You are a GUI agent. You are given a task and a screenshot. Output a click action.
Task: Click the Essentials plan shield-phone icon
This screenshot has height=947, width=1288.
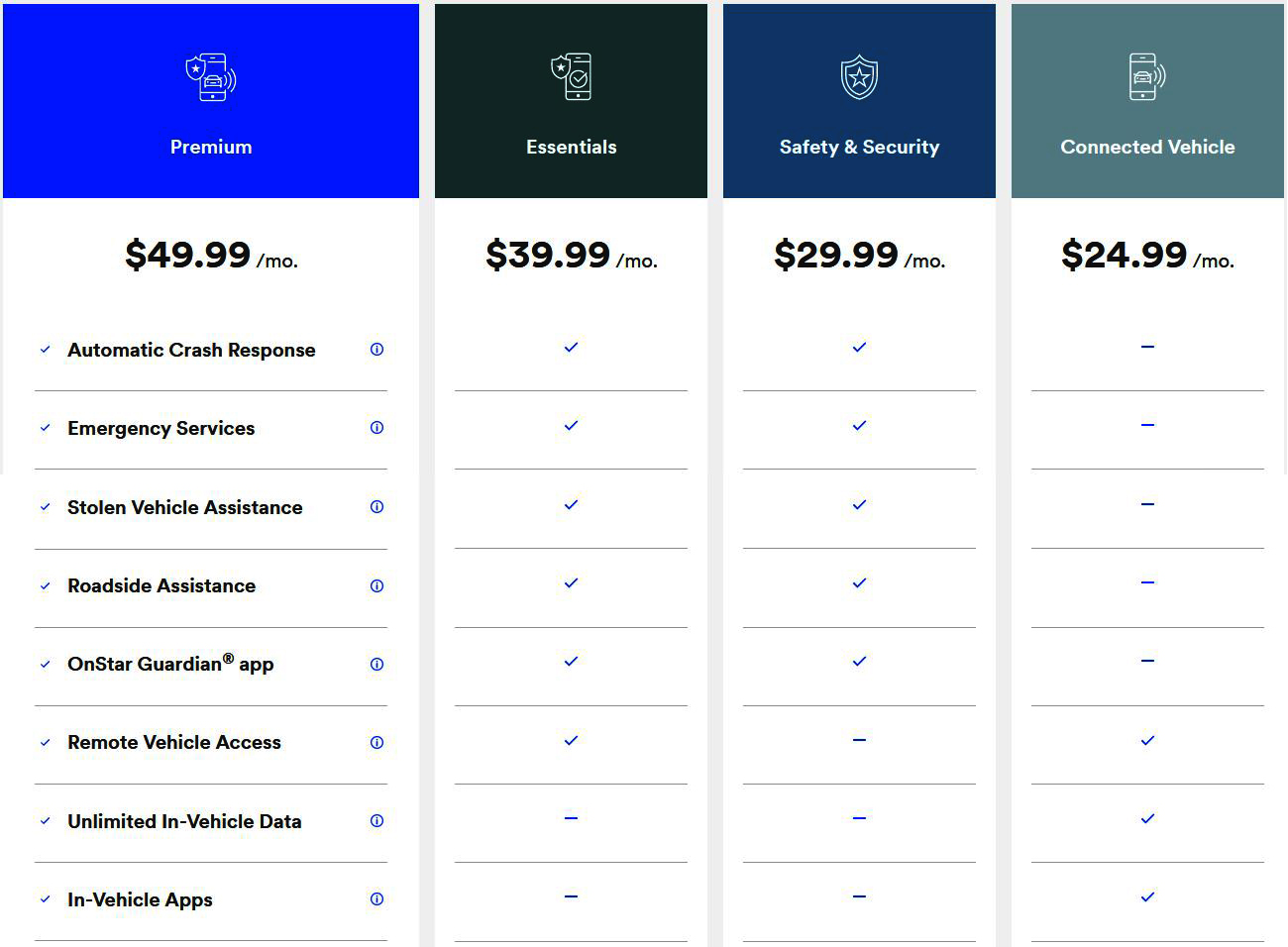tap(572, 77)
